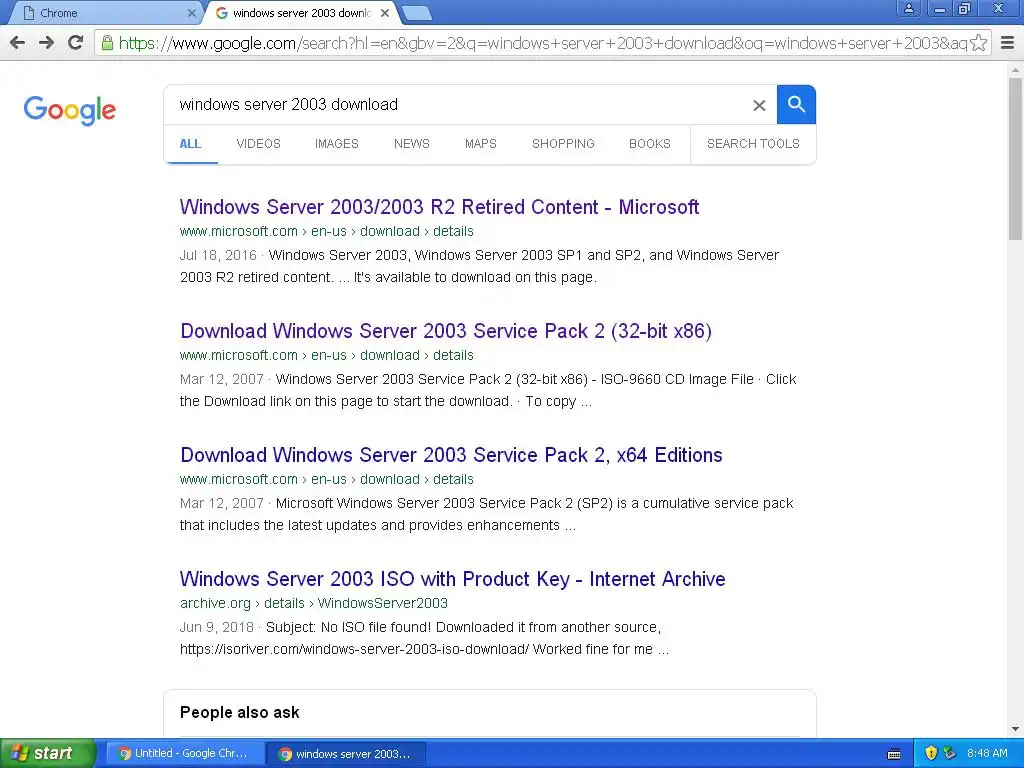This screenshot has height=768, width=1024.
Task: Click the 8:48 AM taskbar clock
Action: point(987,753)
